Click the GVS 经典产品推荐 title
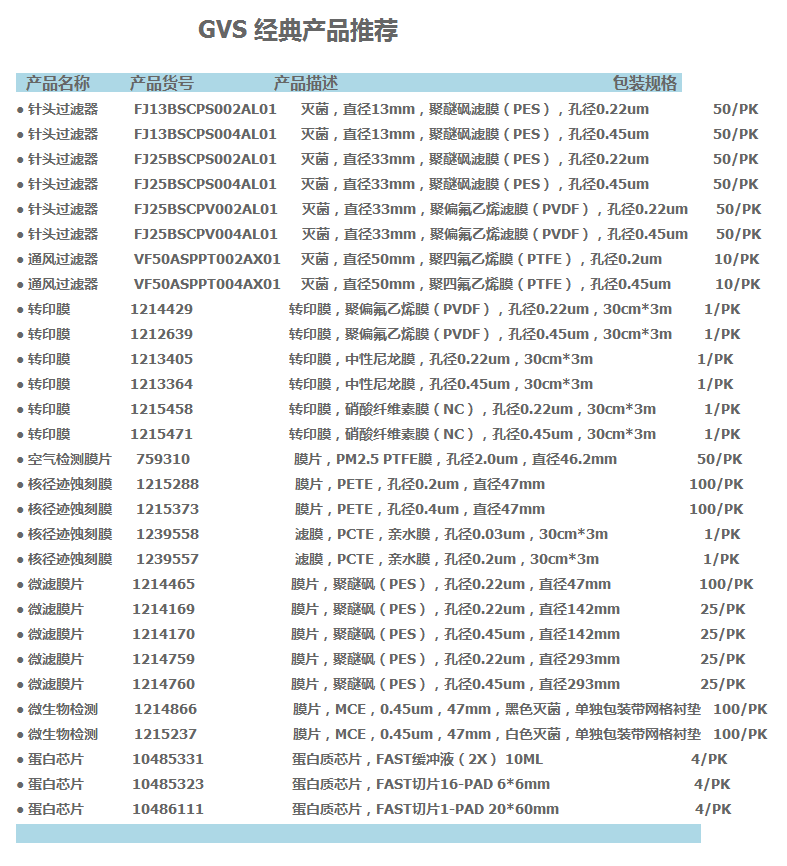The width and height of the screenshot is (787, 866). (x=298, y=31)
